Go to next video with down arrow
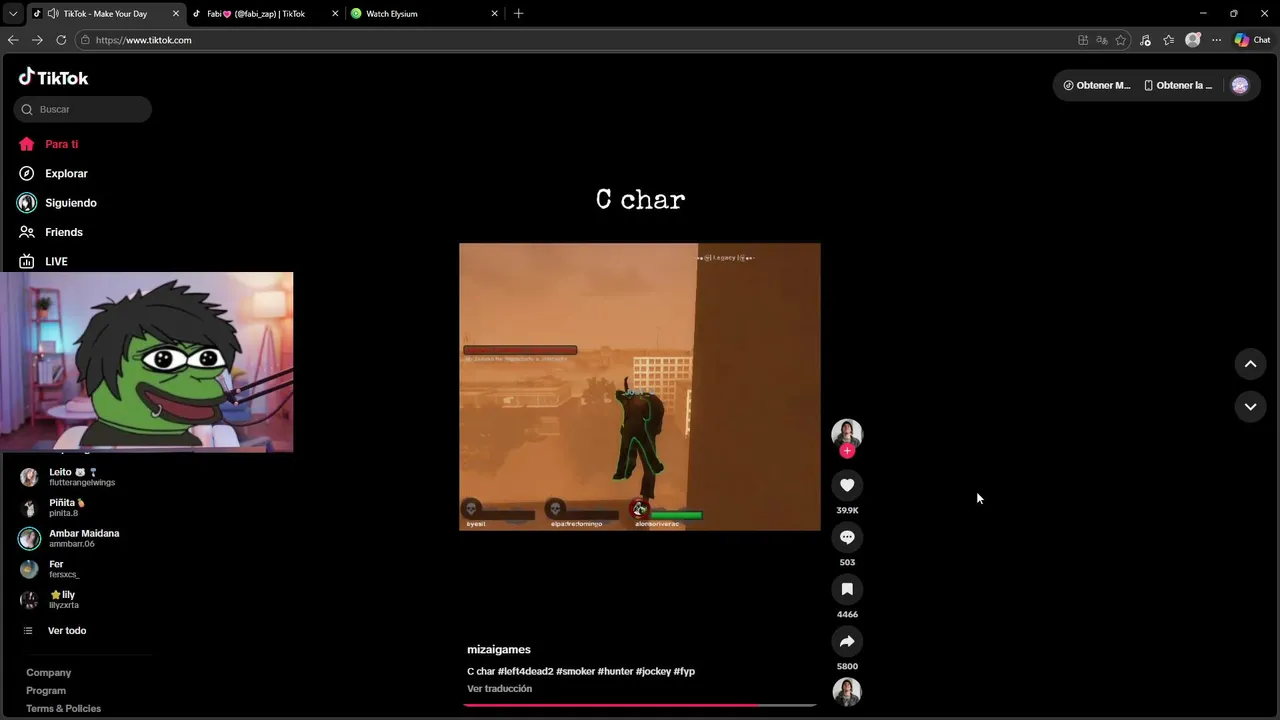The image size is (1280, 720). pos(1250,406)
